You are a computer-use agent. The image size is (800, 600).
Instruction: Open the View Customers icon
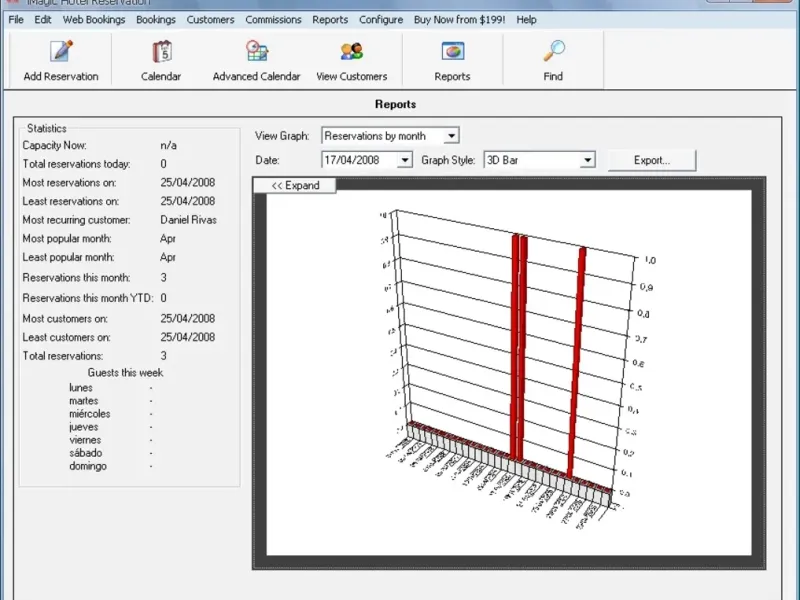pos(352,61)
